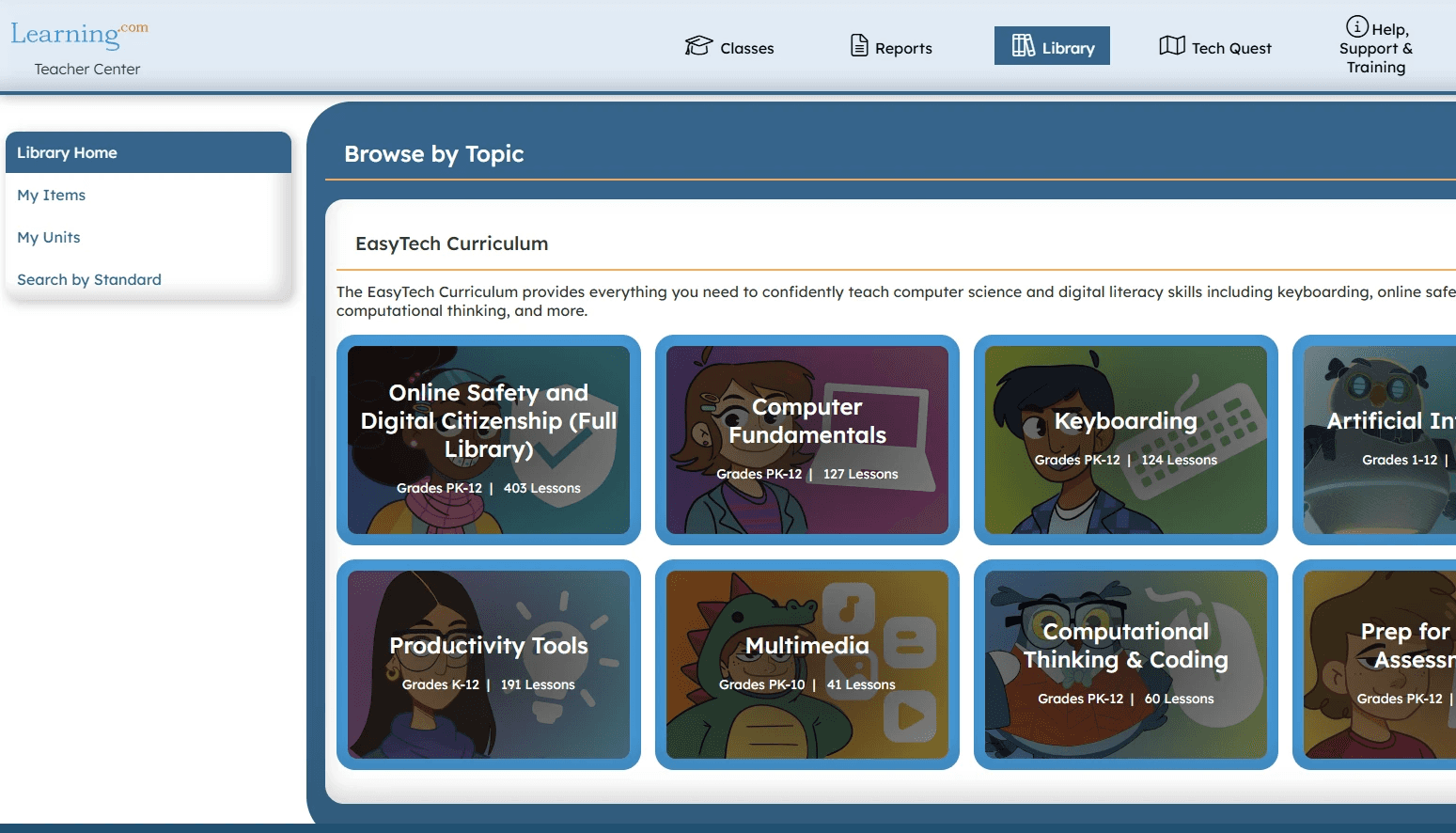Open Online Safety and Digital Citizenship card
Viewport: 1456px width, 833px height.
click(489, 440)
